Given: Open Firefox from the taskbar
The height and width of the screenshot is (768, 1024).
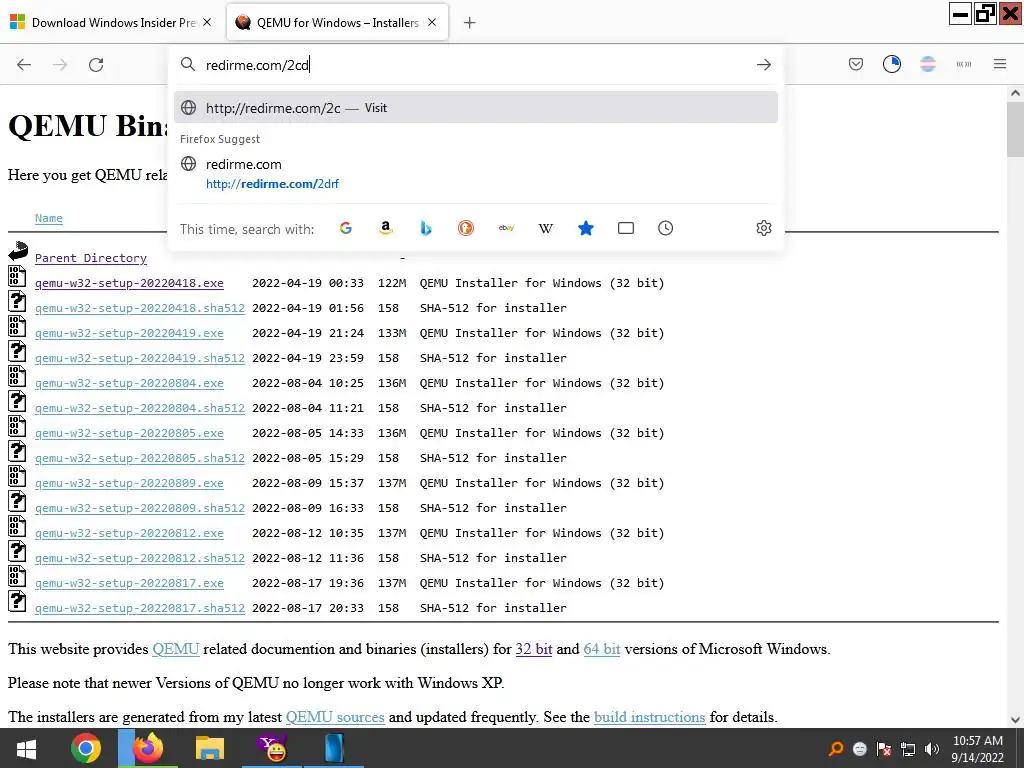Looking at the screenshot, I should click(x=148, y=748).
